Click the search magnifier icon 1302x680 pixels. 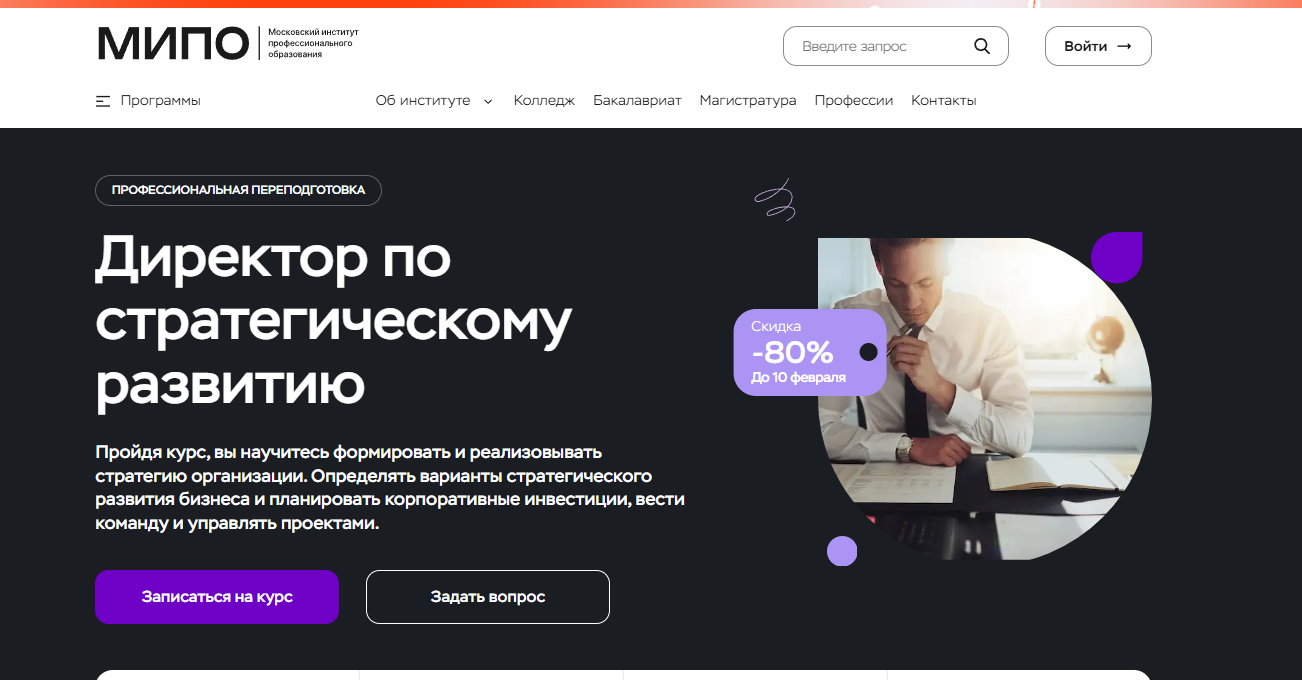tap(981, 46)
